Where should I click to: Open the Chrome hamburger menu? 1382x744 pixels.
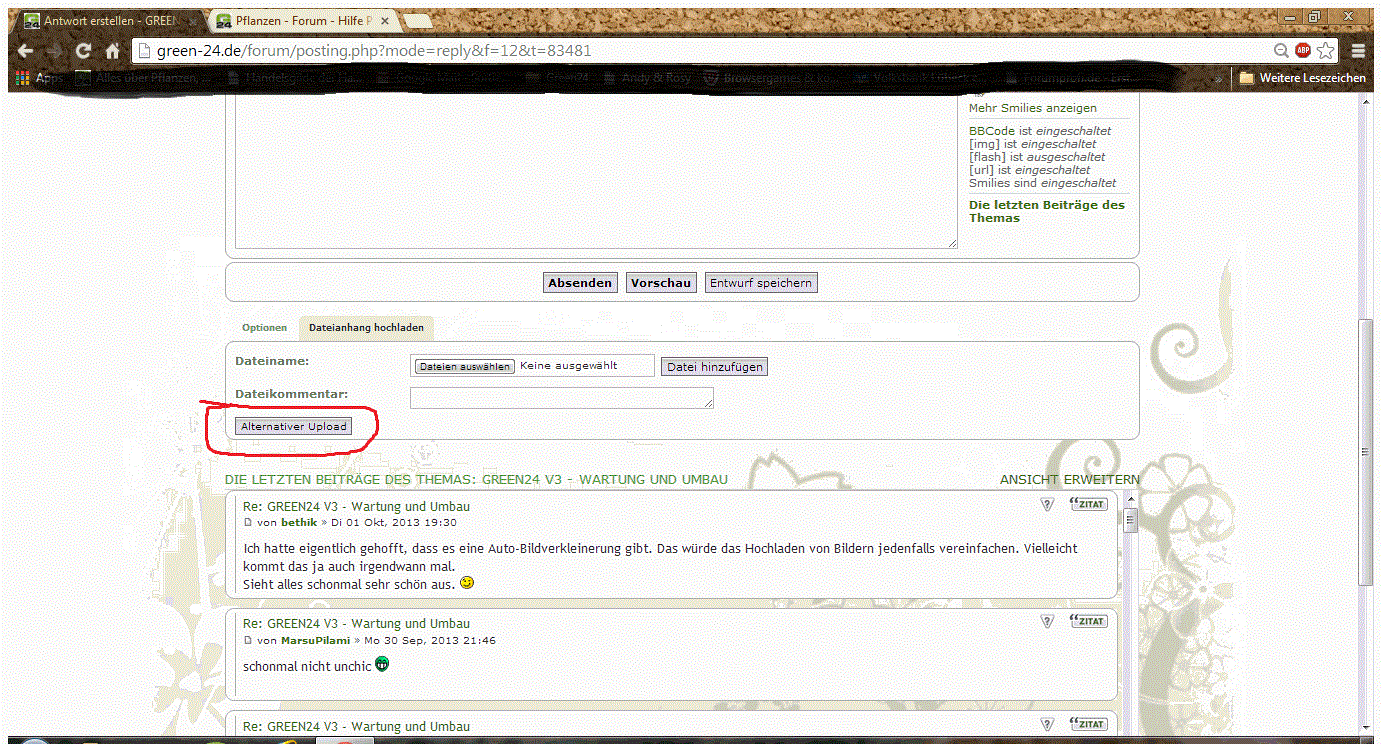click(x=1358, y=50)
